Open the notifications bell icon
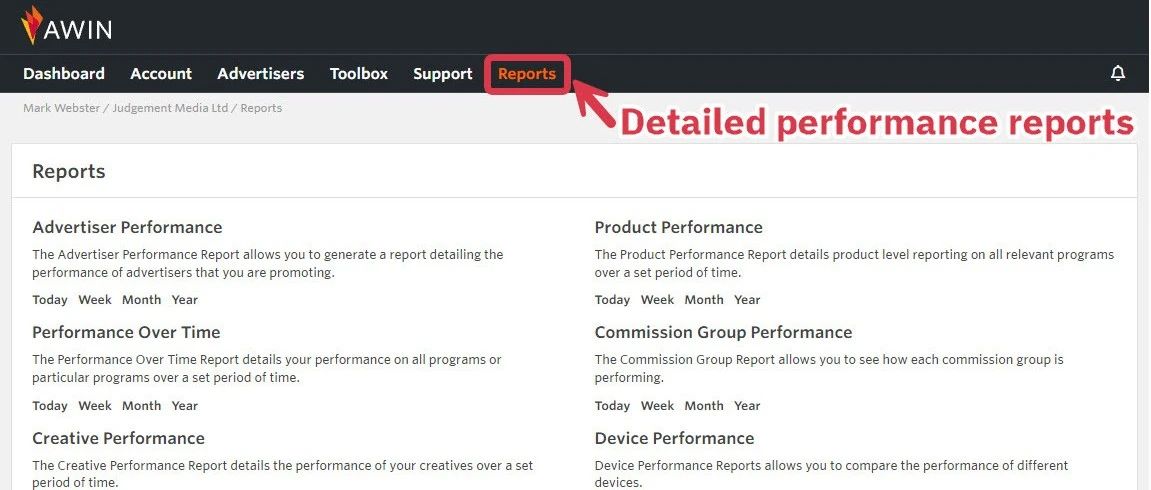 tap(1118, 74)
